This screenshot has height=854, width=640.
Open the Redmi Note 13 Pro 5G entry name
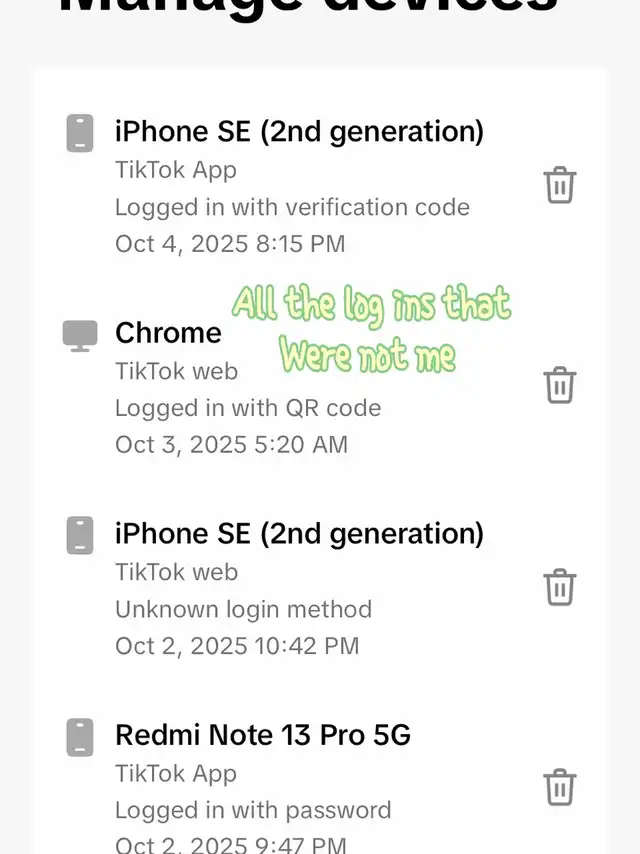(263, 735)
